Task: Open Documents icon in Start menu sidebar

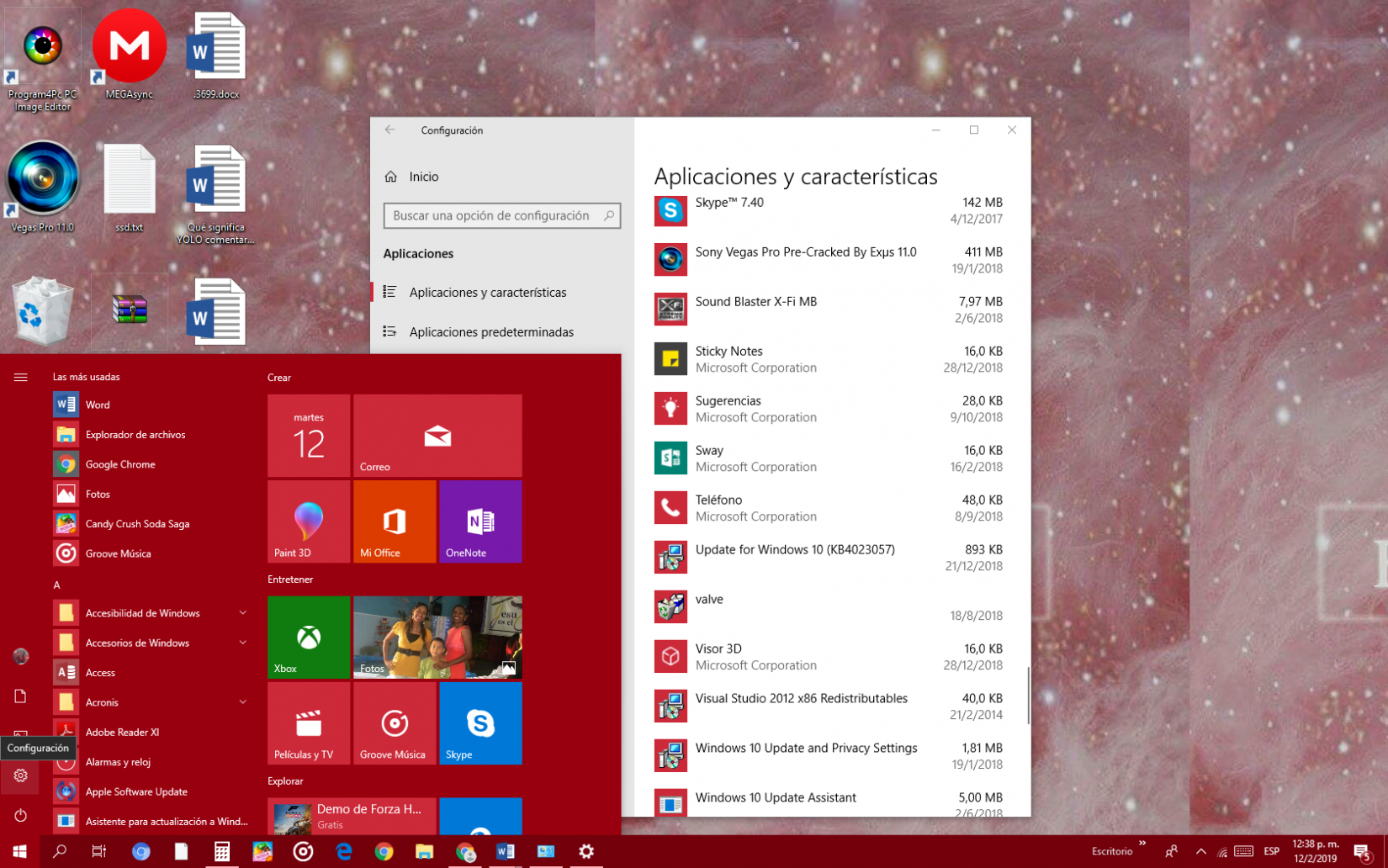Action: pyautogui.click(x=20, y=696)
